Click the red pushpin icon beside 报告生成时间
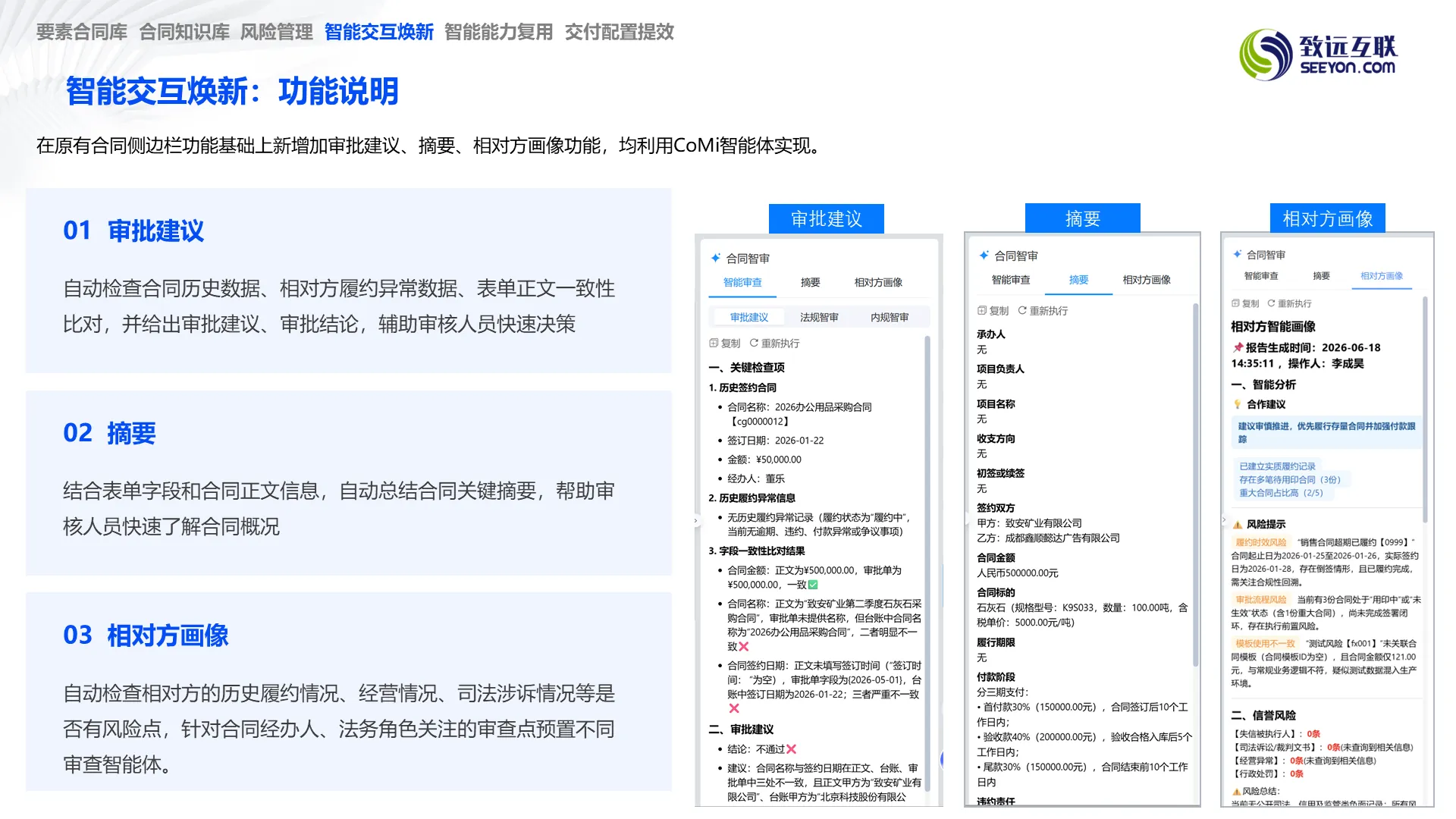The width and height of the screenshot is (1456, 819). click(1238, 347)
